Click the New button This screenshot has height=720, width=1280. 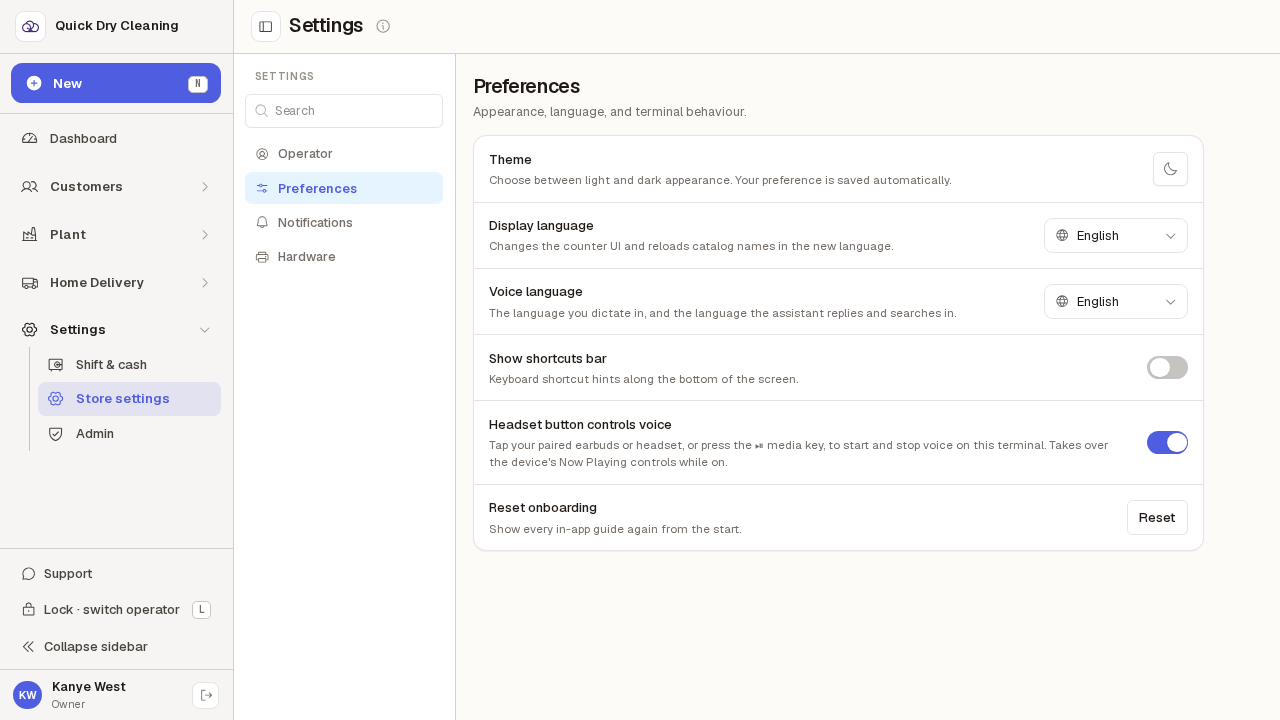tap(116, 83)
